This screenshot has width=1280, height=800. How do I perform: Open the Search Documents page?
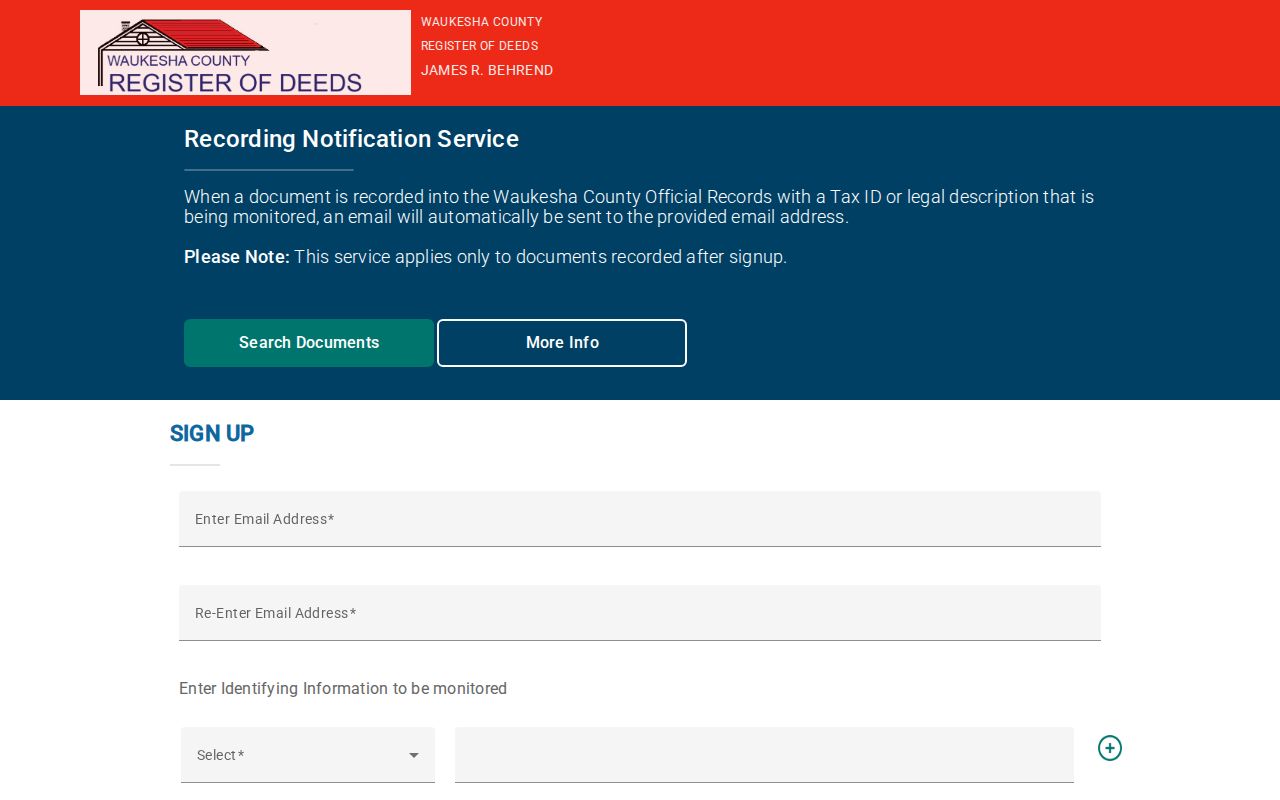[309, 343]
